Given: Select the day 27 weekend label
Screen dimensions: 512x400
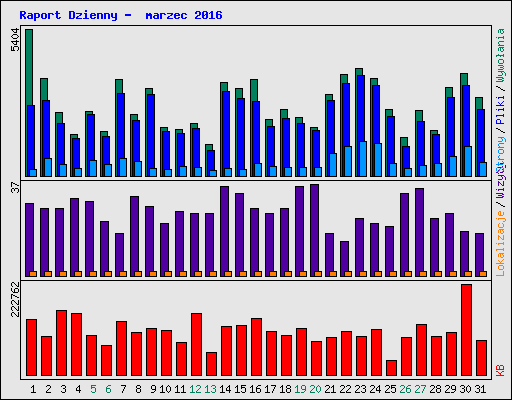Looking at the screenshot, I should tap(420, 389).
